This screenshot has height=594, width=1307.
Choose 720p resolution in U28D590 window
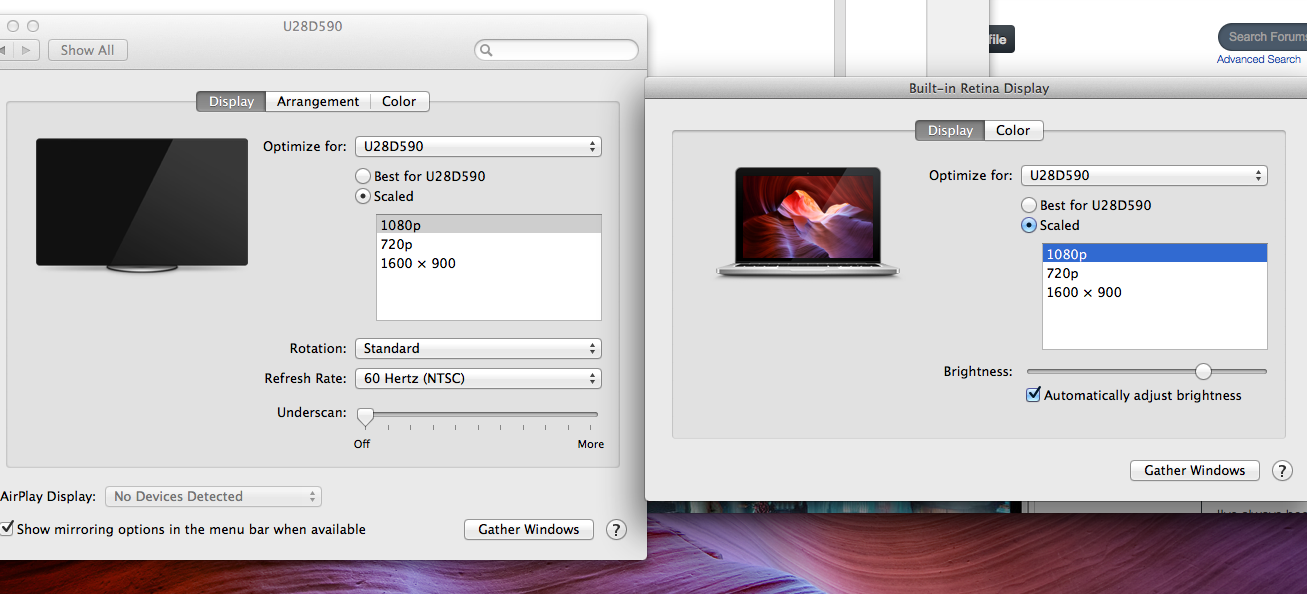pyautogui.click(x=489, y=244)
